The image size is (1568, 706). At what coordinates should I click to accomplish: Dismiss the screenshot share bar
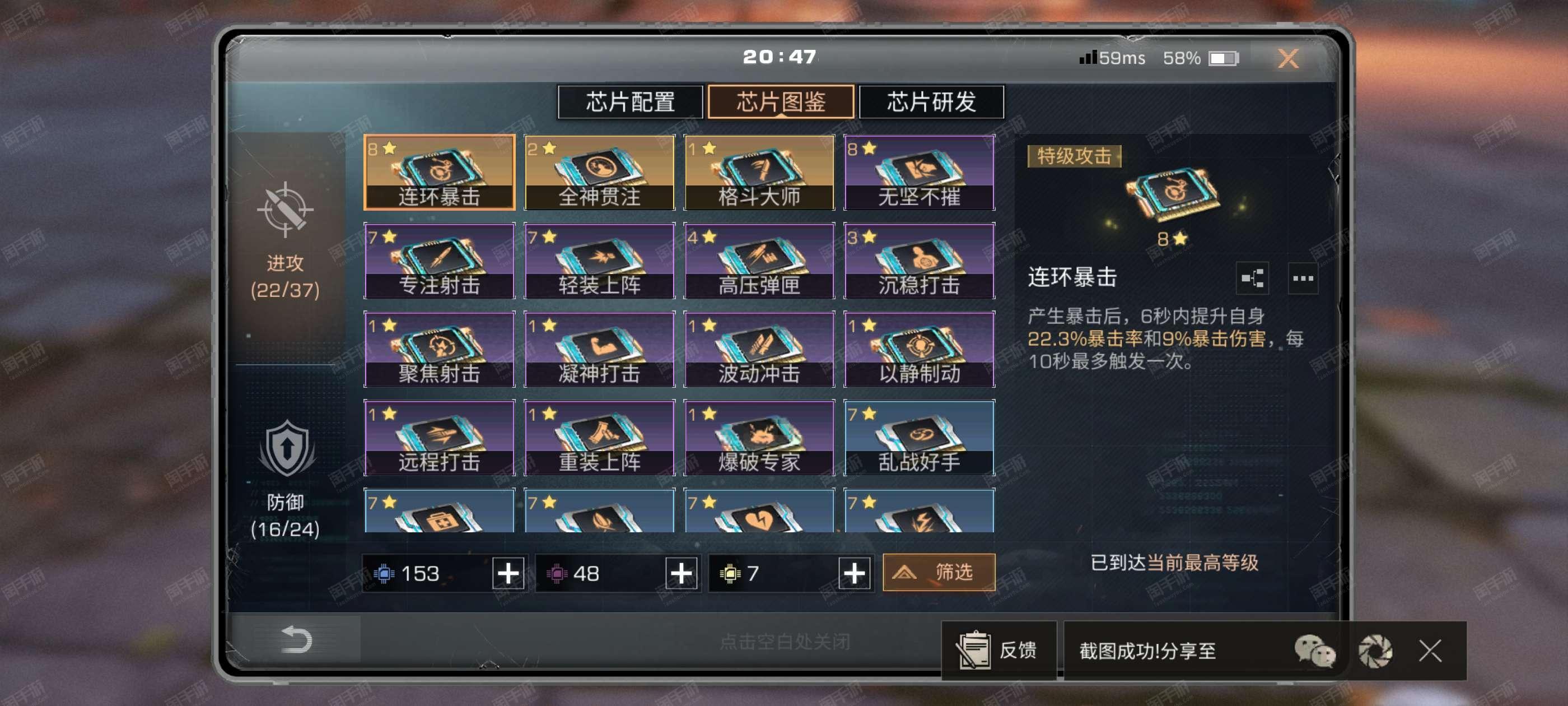pos(1430,651)
